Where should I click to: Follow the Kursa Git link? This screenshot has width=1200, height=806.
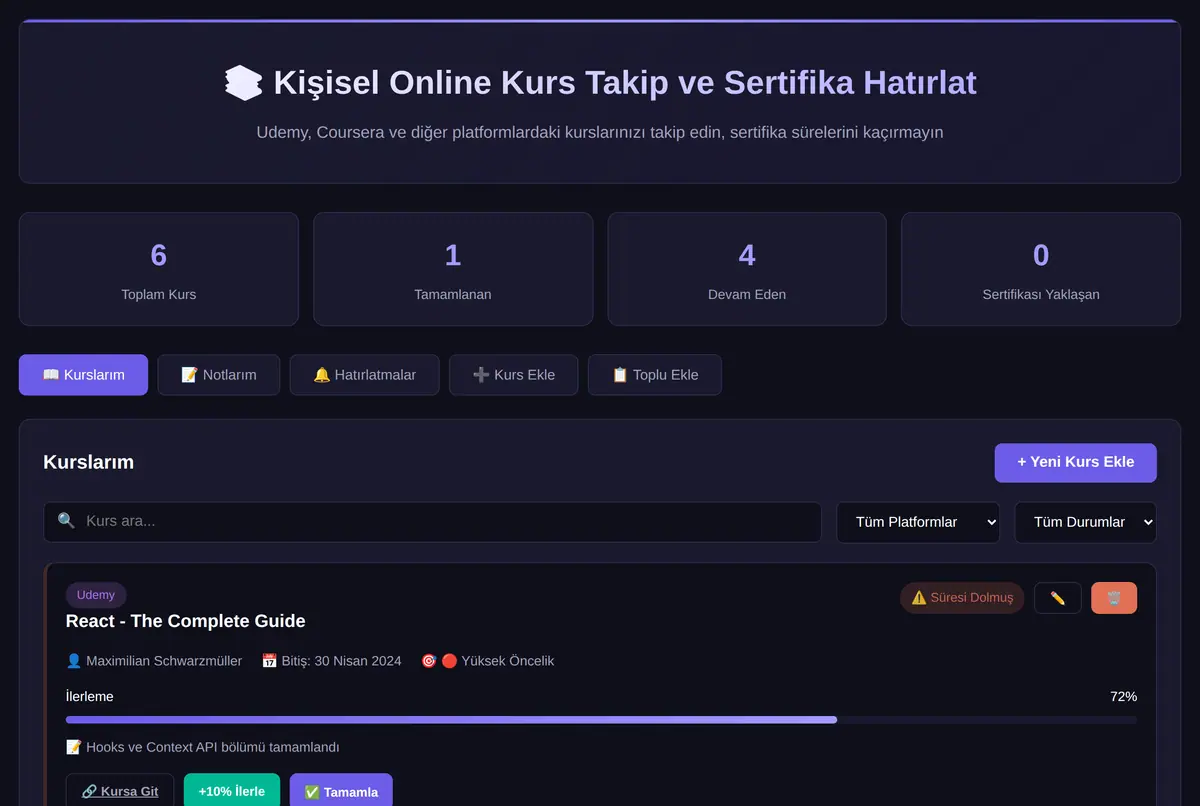pos(120,791)
